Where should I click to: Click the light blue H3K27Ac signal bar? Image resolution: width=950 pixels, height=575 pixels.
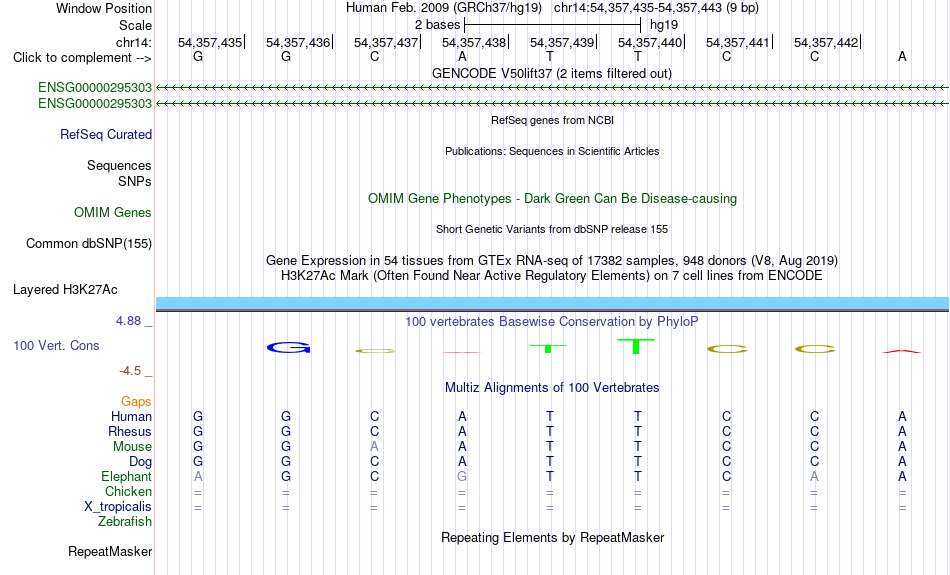pos(552,303)
